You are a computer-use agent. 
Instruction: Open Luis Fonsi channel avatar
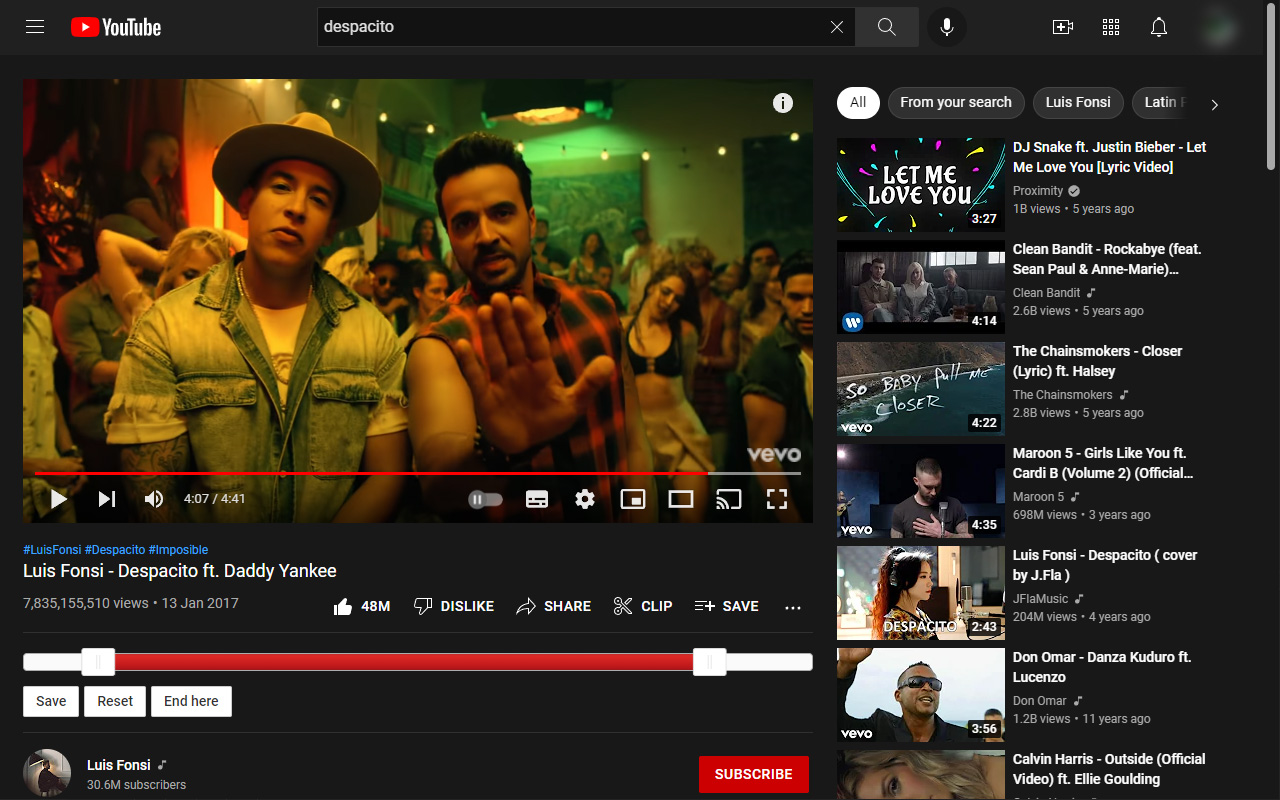tap(47, 773)
